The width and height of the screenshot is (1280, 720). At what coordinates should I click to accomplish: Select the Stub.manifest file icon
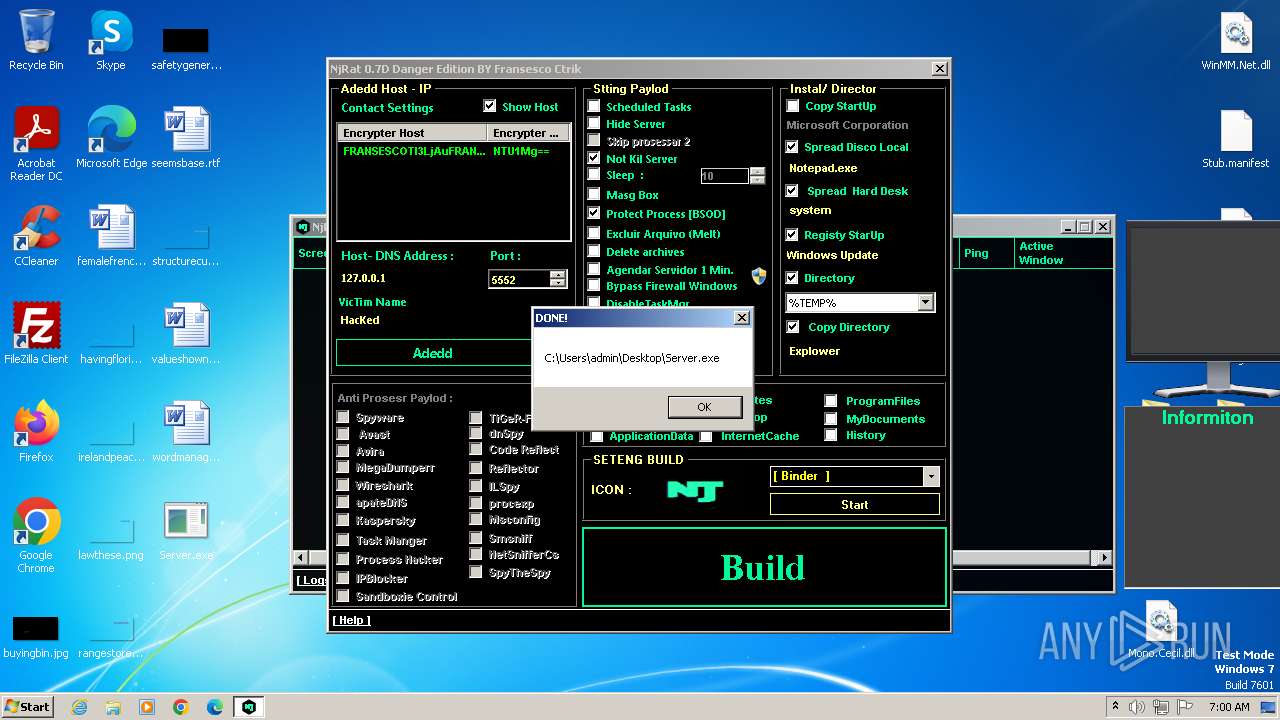[x=1236, y=137]
